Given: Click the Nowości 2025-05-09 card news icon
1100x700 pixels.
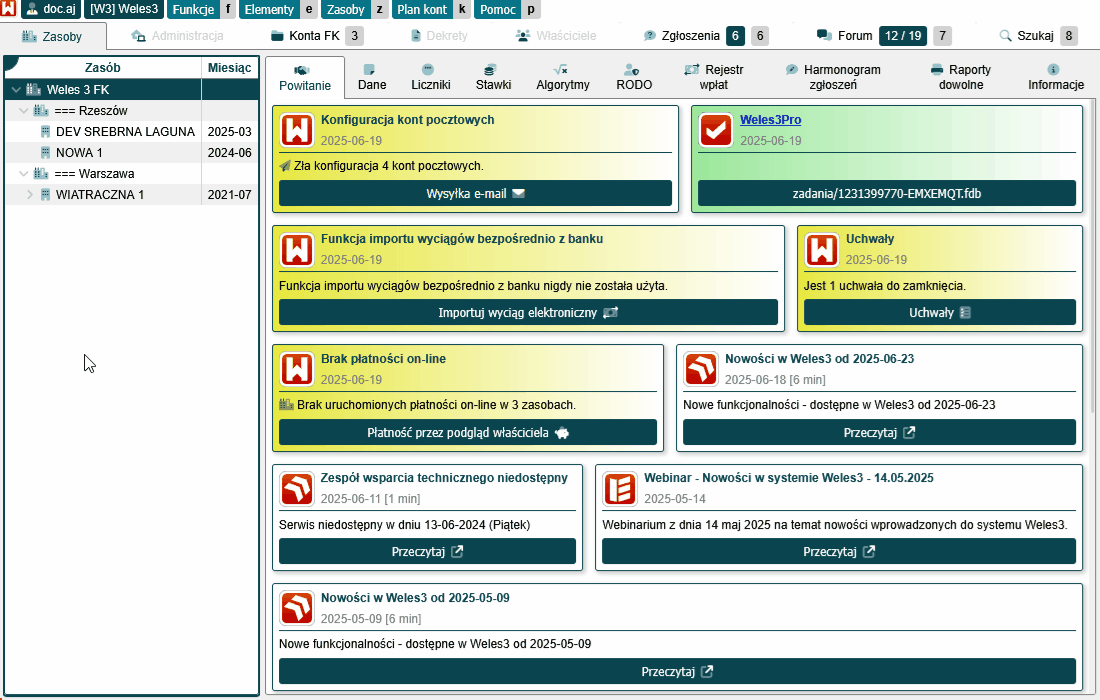Looking at the screenshot, I should [x=297, y=609].
